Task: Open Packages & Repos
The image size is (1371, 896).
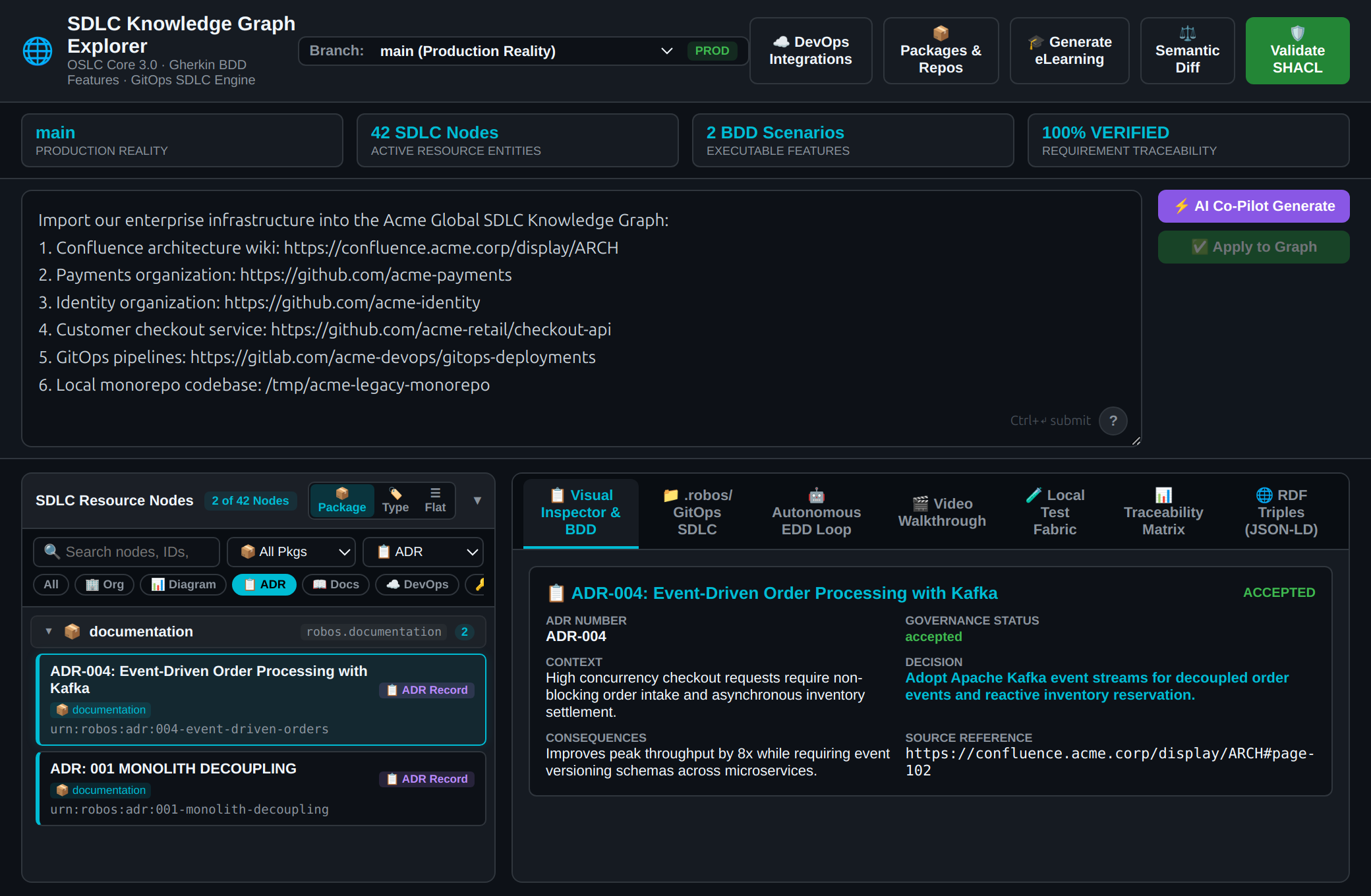Action: 941,51
